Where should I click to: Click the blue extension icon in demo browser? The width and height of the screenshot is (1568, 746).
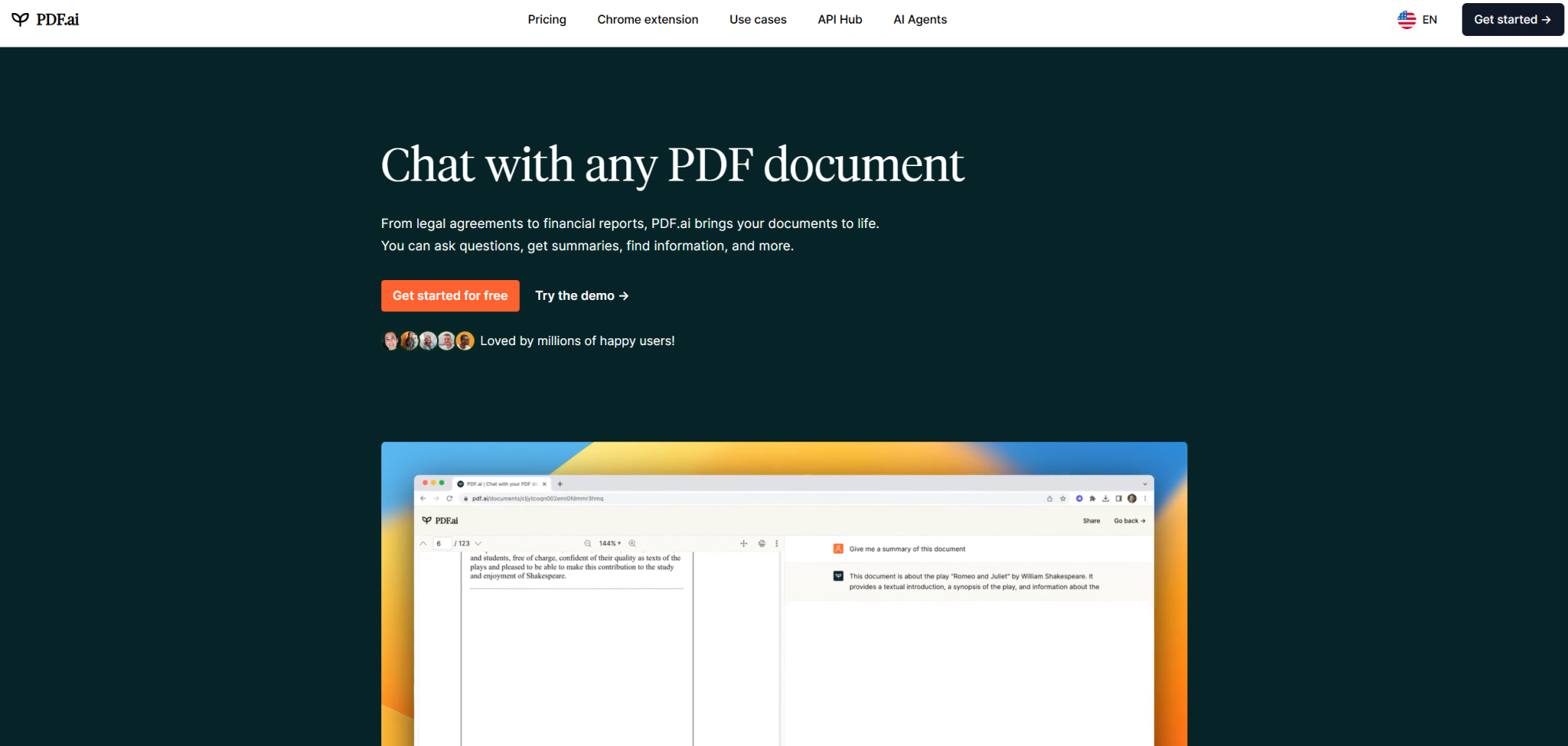click(1080, 498)
